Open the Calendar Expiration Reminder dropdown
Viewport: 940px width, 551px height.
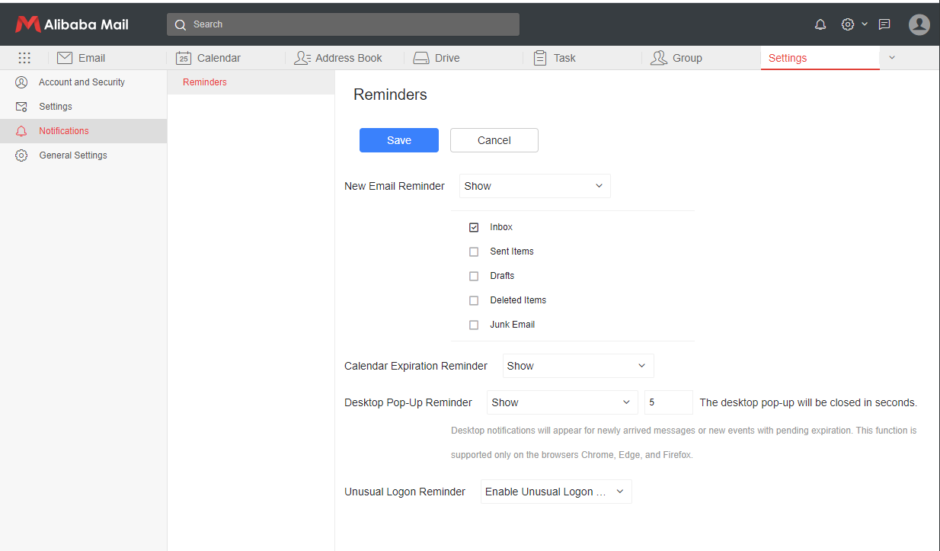tap(577, 366)
